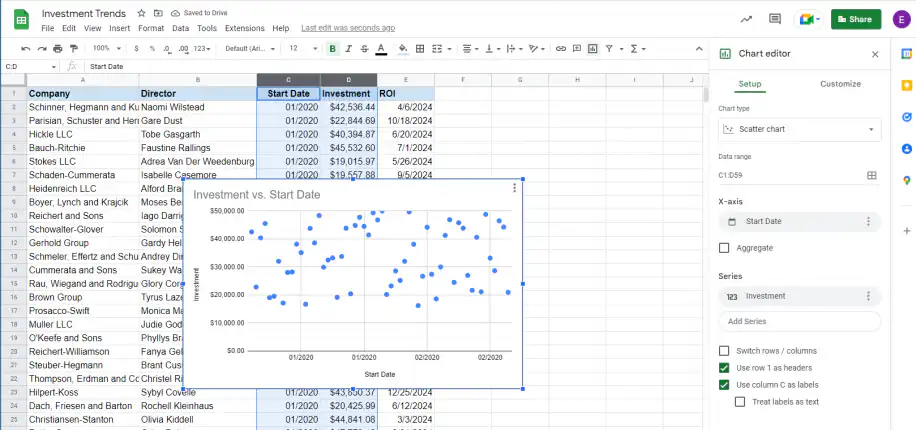The image size is (916, 430).
Task: Increase decimal places icon
Action: pyautogui.click(x=183, y=48)
